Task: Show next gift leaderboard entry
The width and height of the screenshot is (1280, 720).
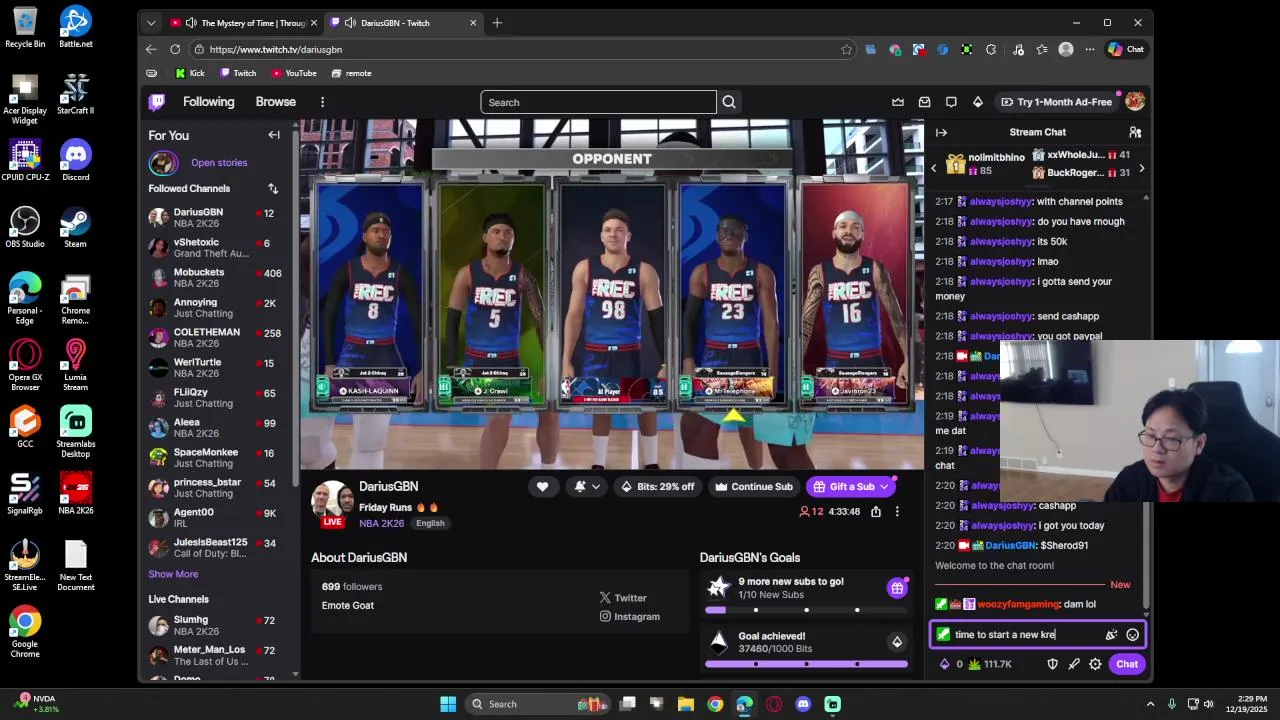Action: (1141, 169)
